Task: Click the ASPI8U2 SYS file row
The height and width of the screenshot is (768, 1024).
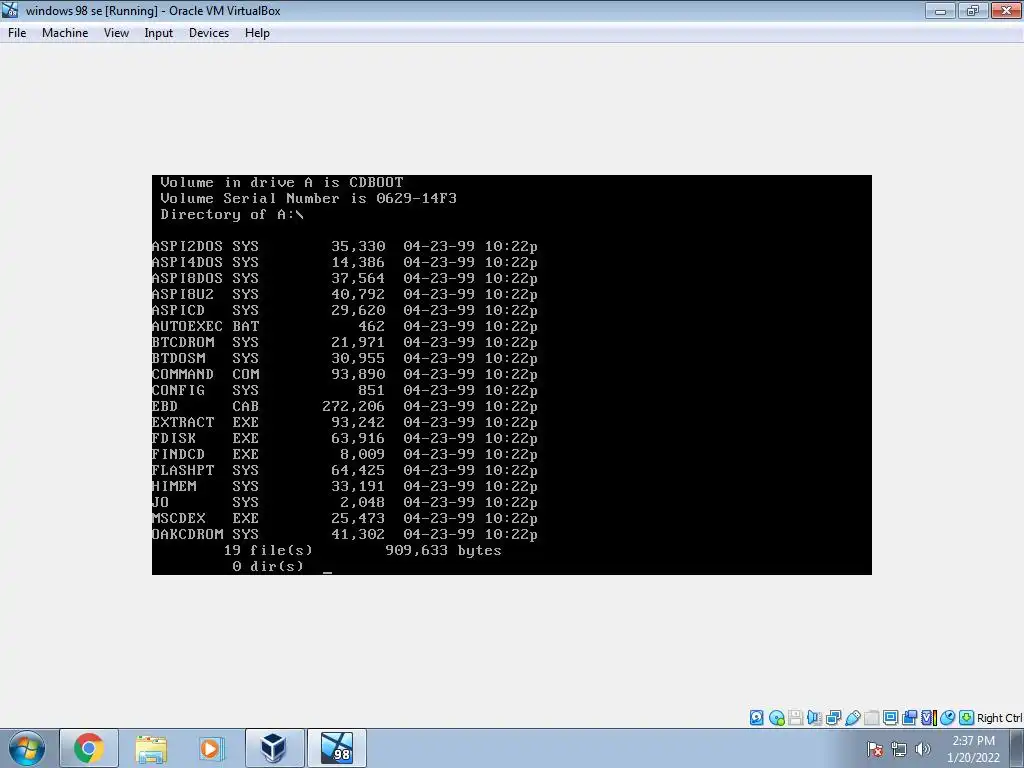Action: (x=345, y=295)
